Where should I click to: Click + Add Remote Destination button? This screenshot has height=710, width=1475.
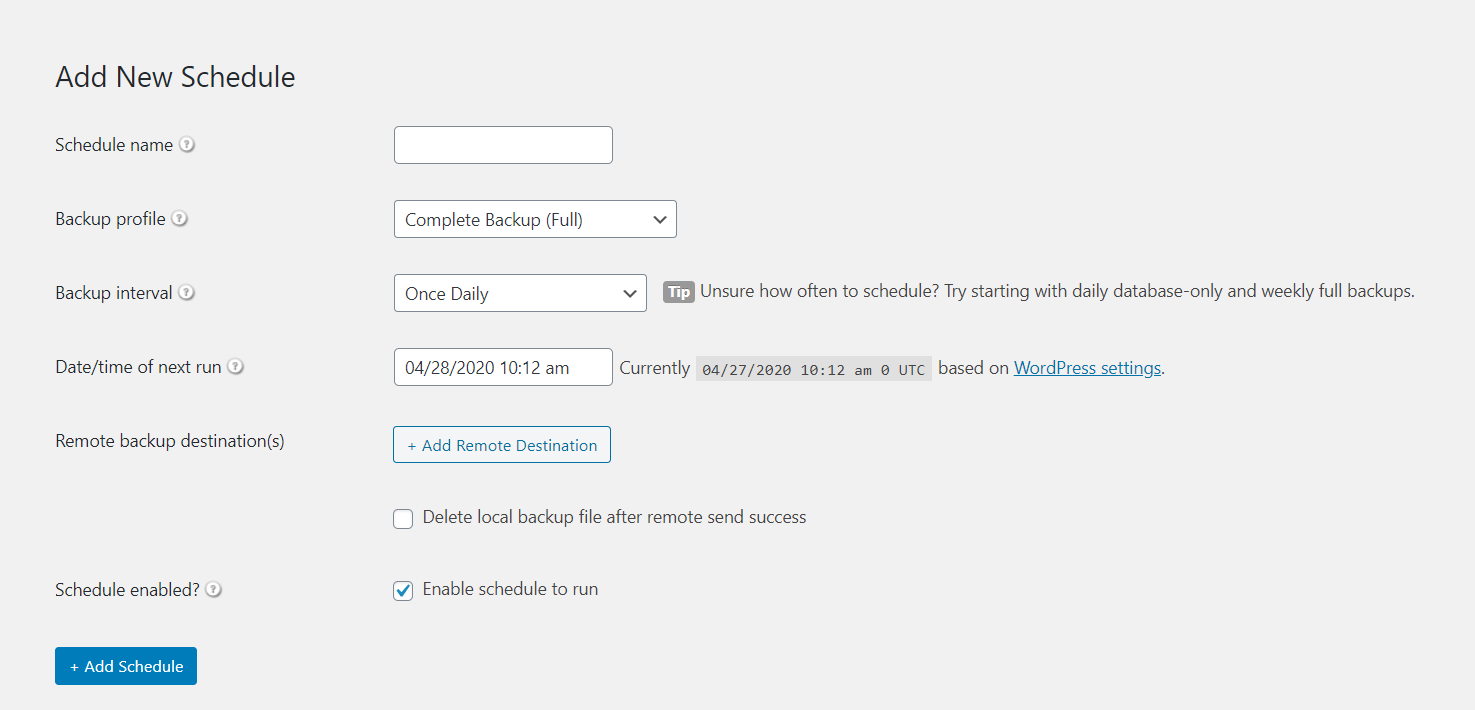[502, 445]
